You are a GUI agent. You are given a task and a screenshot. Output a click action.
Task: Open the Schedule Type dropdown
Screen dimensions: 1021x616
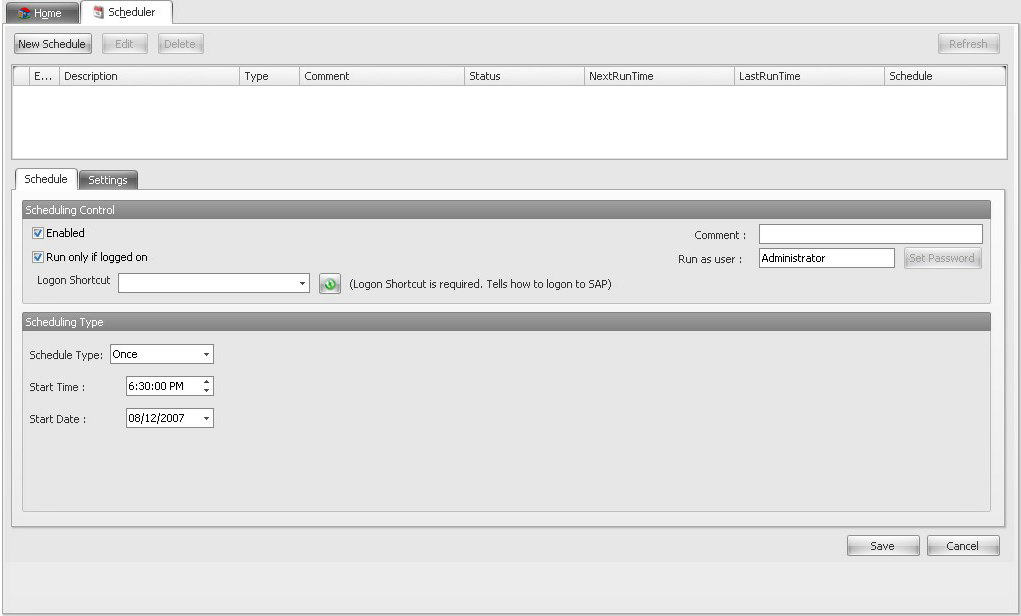coord(206,355)
